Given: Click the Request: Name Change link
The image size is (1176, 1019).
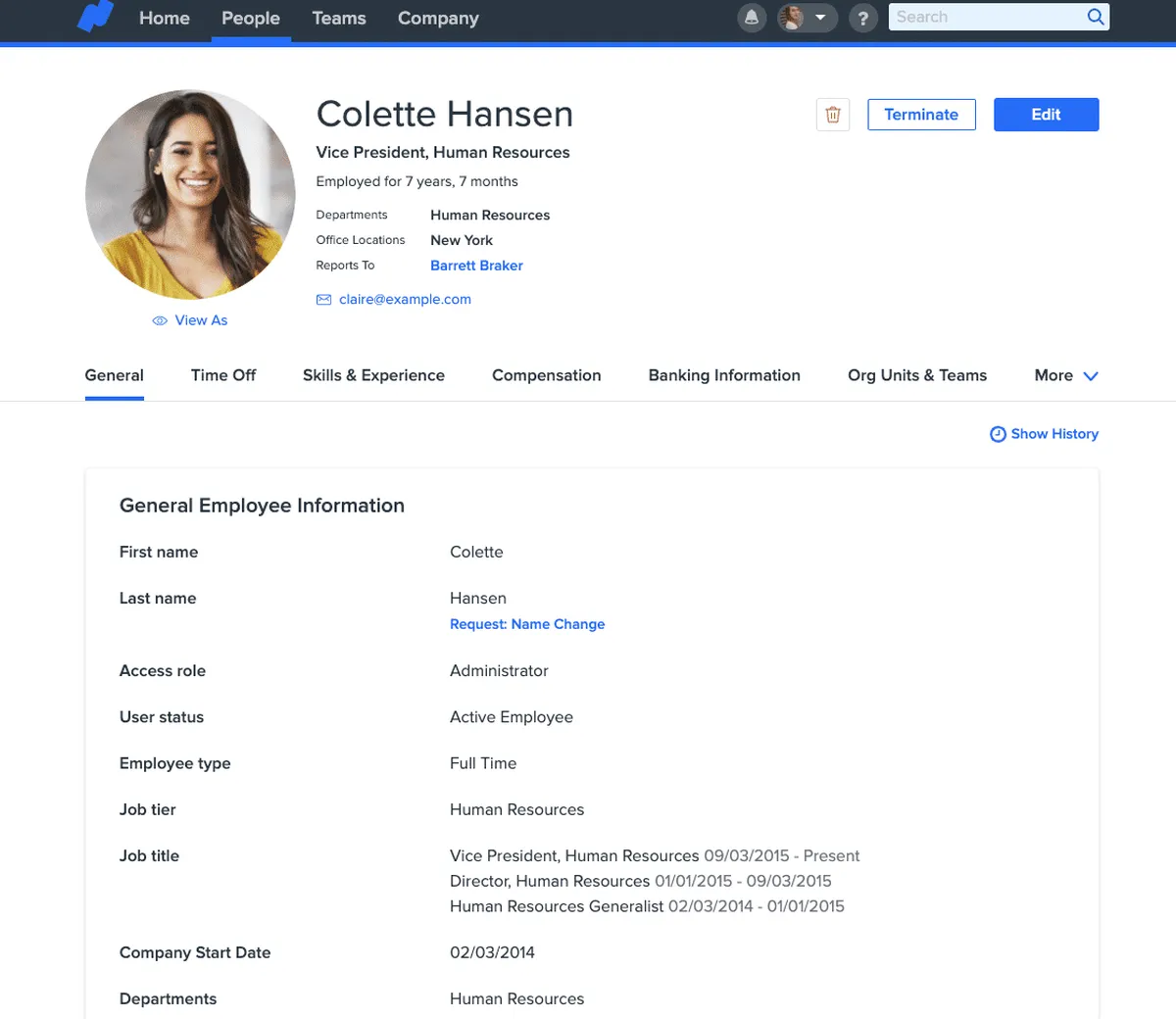Looking at the screenshot, I should [527, 624].
